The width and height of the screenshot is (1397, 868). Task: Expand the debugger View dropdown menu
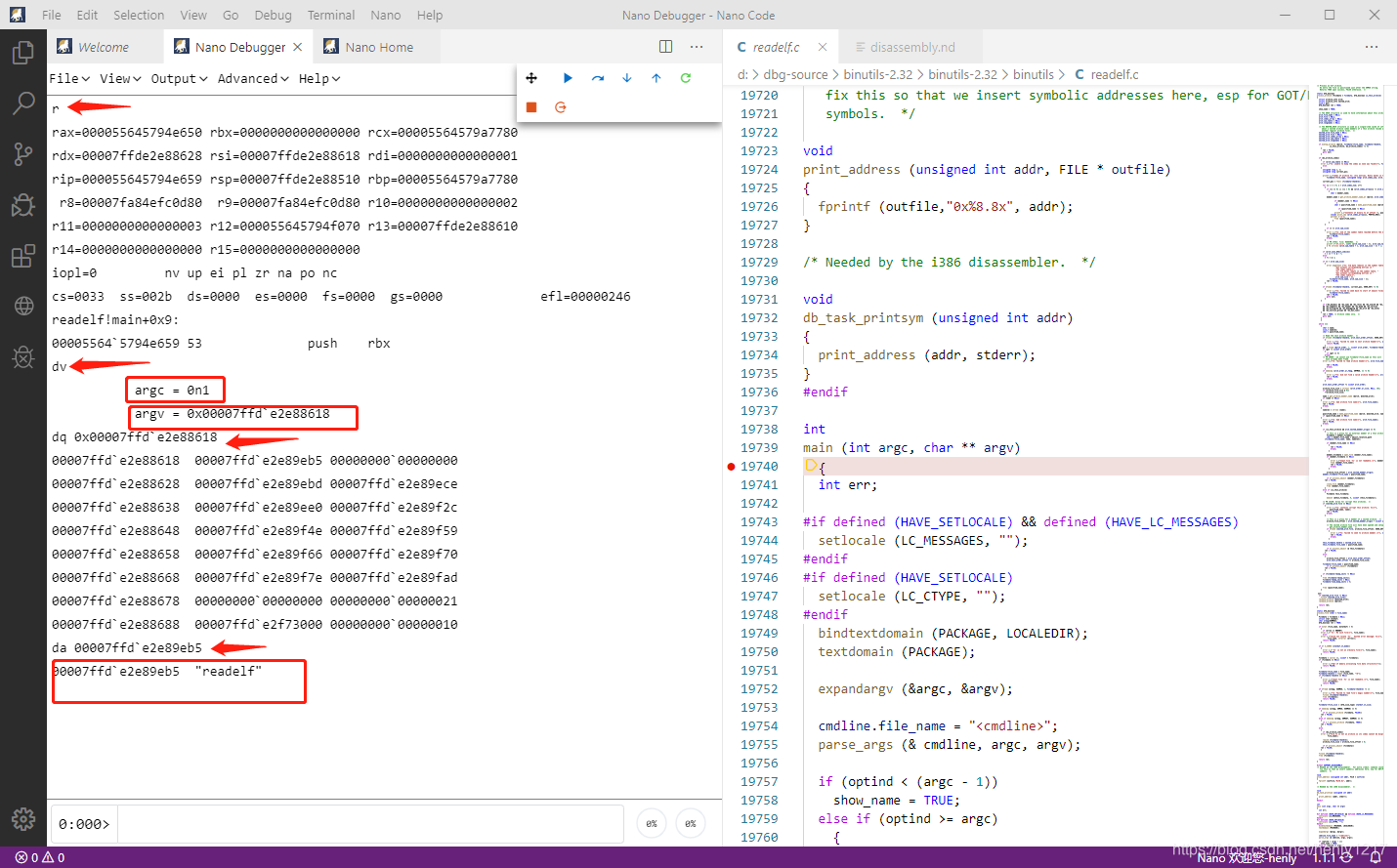[120, 79]
